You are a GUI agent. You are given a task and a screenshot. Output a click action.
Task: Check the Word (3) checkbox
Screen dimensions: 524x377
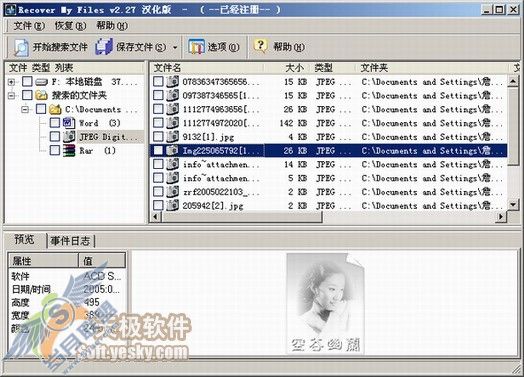(55, 123)
